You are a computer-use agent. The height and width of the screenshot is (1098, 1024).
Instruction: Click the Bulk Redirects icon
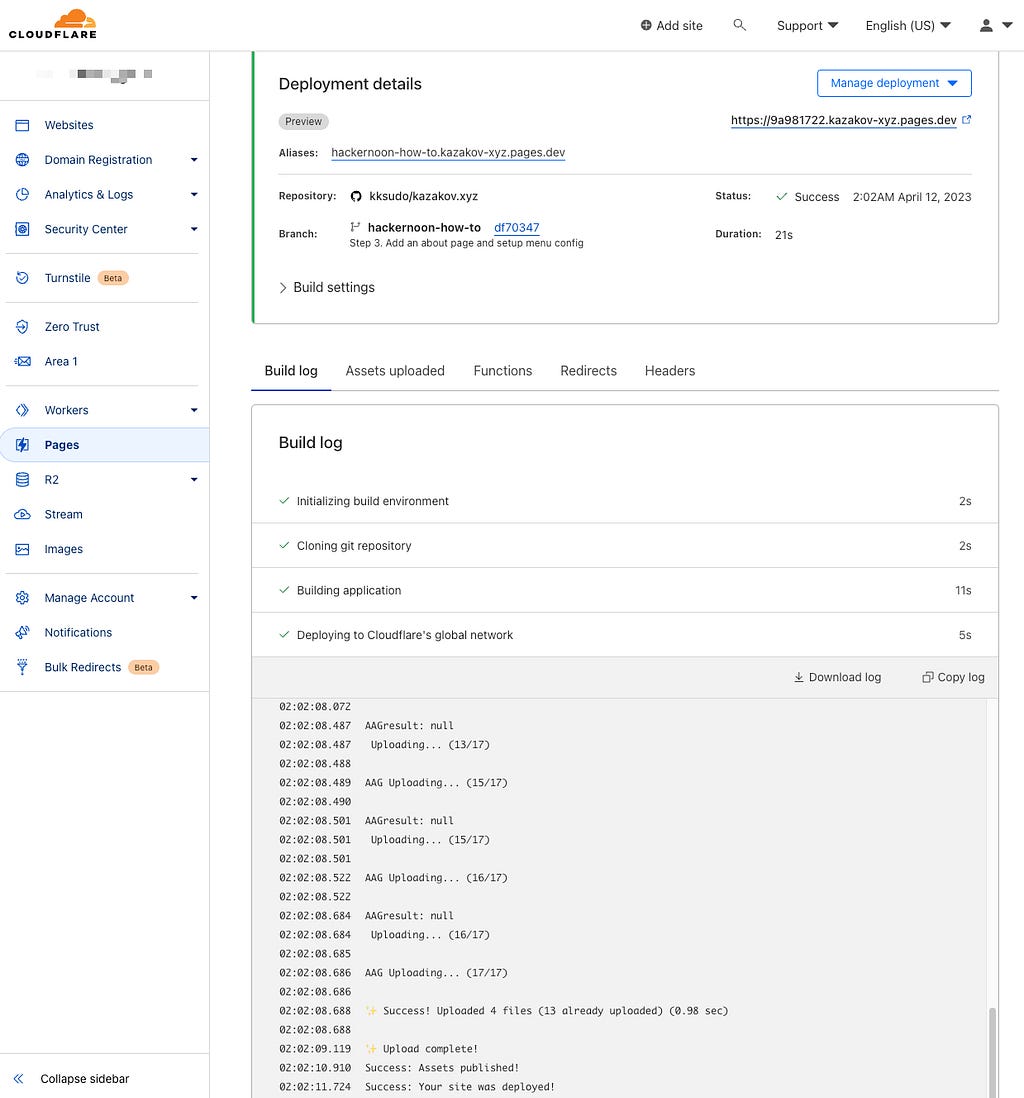[22, 667]
